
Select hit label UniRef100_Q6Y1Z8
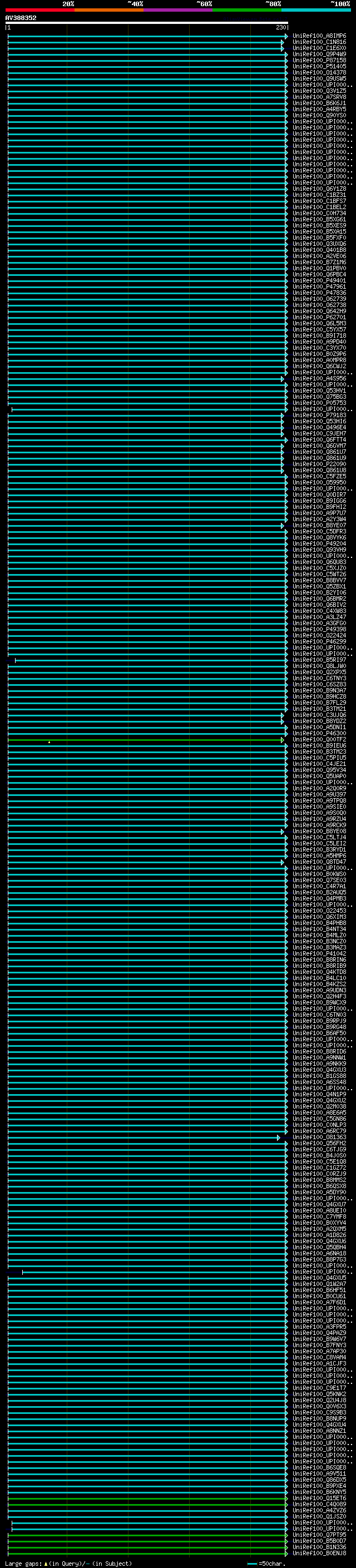(319, 189)
